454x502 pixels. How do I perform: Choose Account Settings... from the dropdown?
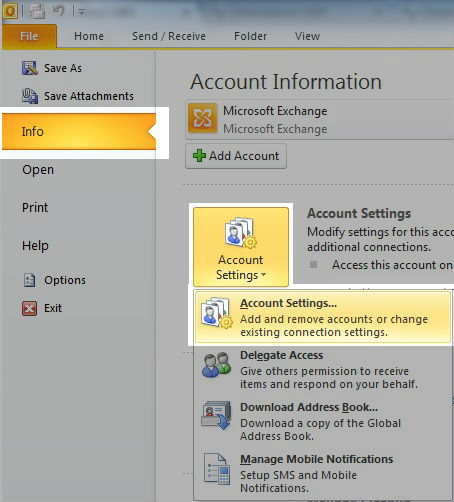coord(323,317)
